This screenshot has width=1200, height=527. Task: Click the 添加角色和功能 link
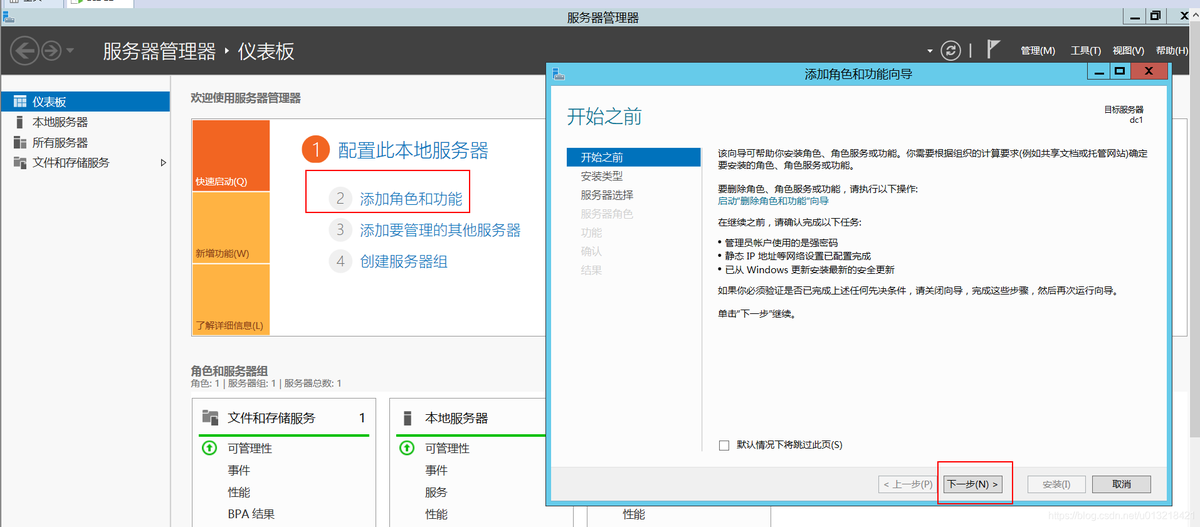(411, 199)
